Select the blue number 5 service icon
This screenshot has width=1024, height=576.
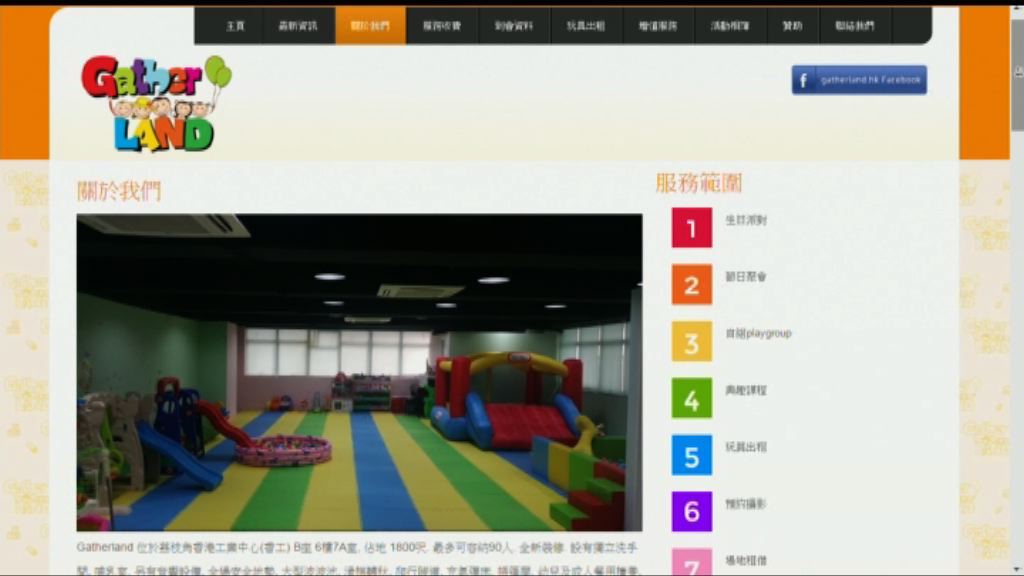(x=691, y=455)
